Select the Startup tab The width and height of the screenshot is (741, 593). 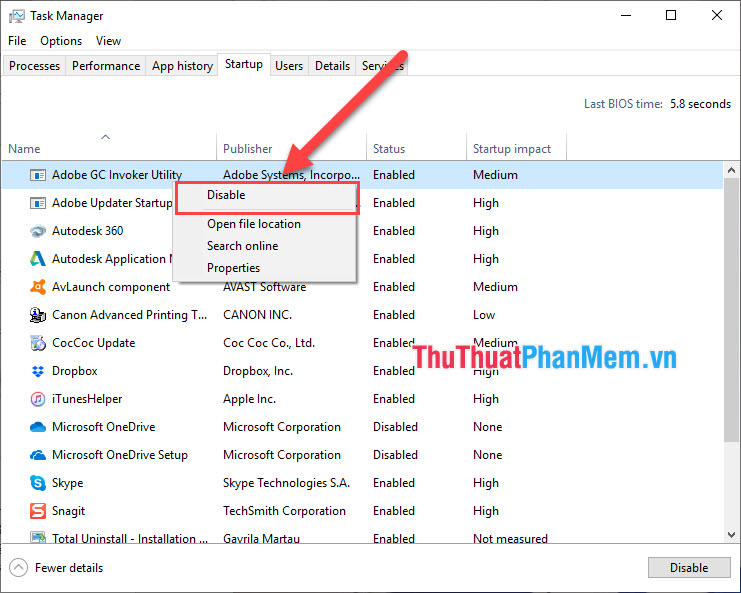(244, 64)
